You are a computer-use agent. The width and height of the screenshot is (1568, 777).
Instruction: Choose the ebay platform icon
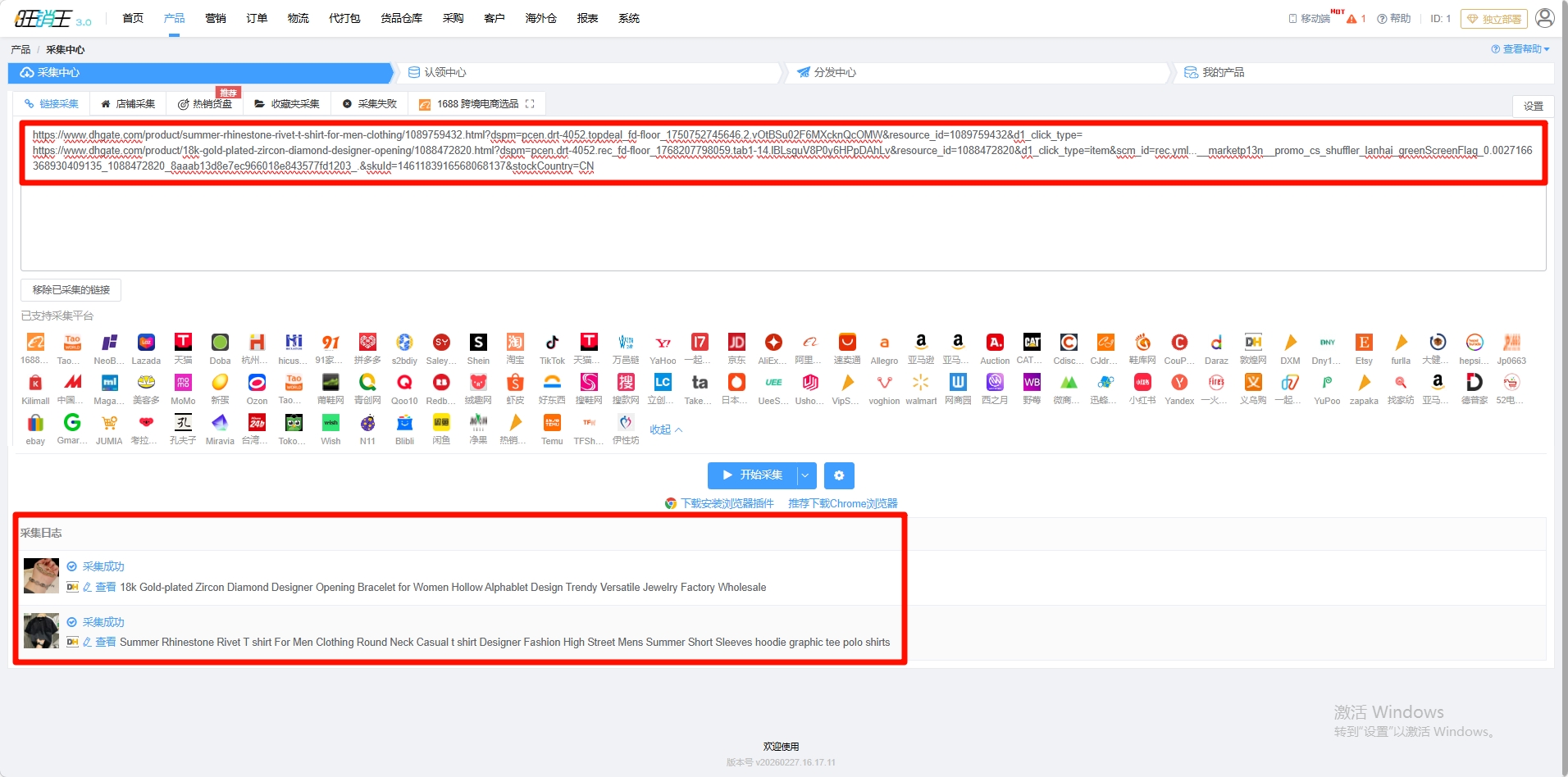35,423
